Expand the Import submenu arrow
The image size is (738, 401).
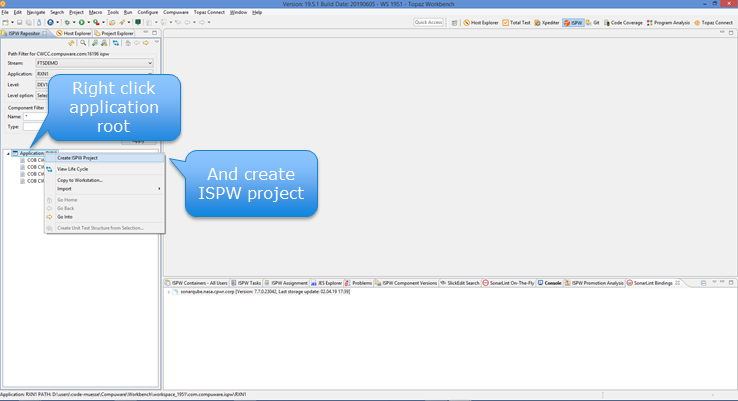[x=159, y=189]
